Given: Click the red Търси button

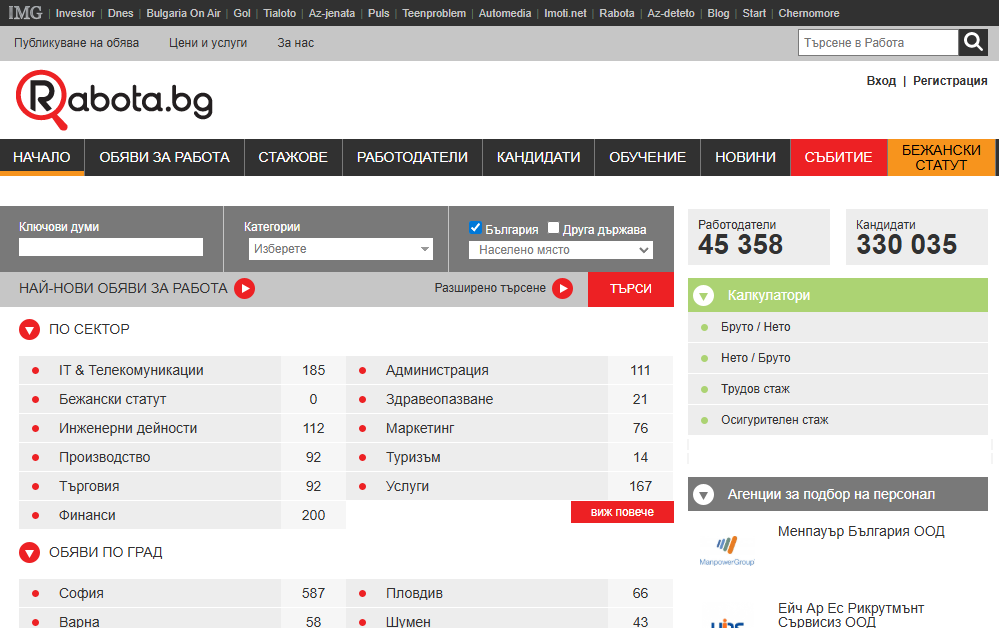Looking at the screenshot, I should point(631,289).
